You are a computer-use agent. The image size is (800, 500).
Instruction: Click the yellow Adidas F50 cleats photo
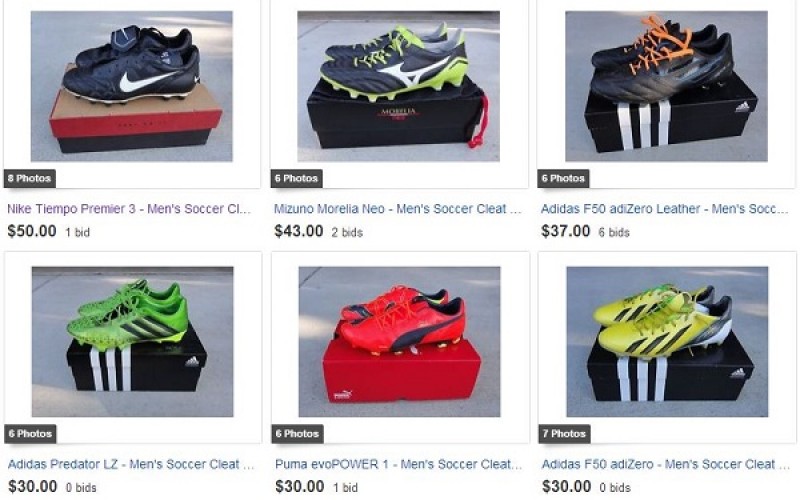point(667,342)
